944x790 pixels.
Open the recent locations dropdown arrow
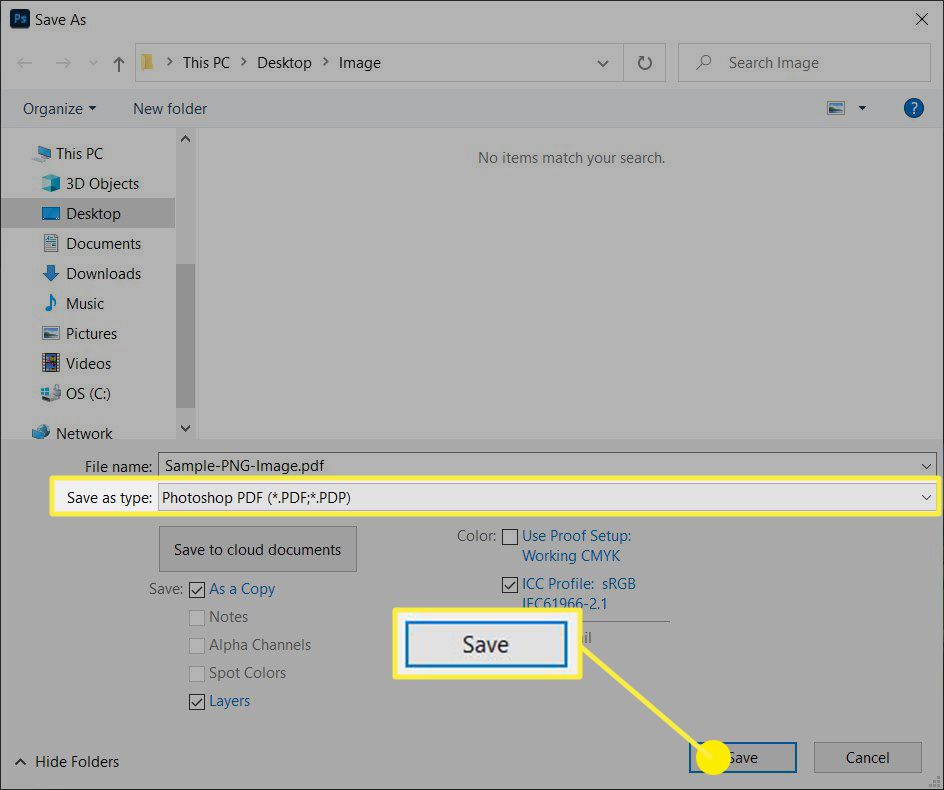[93, 63]
